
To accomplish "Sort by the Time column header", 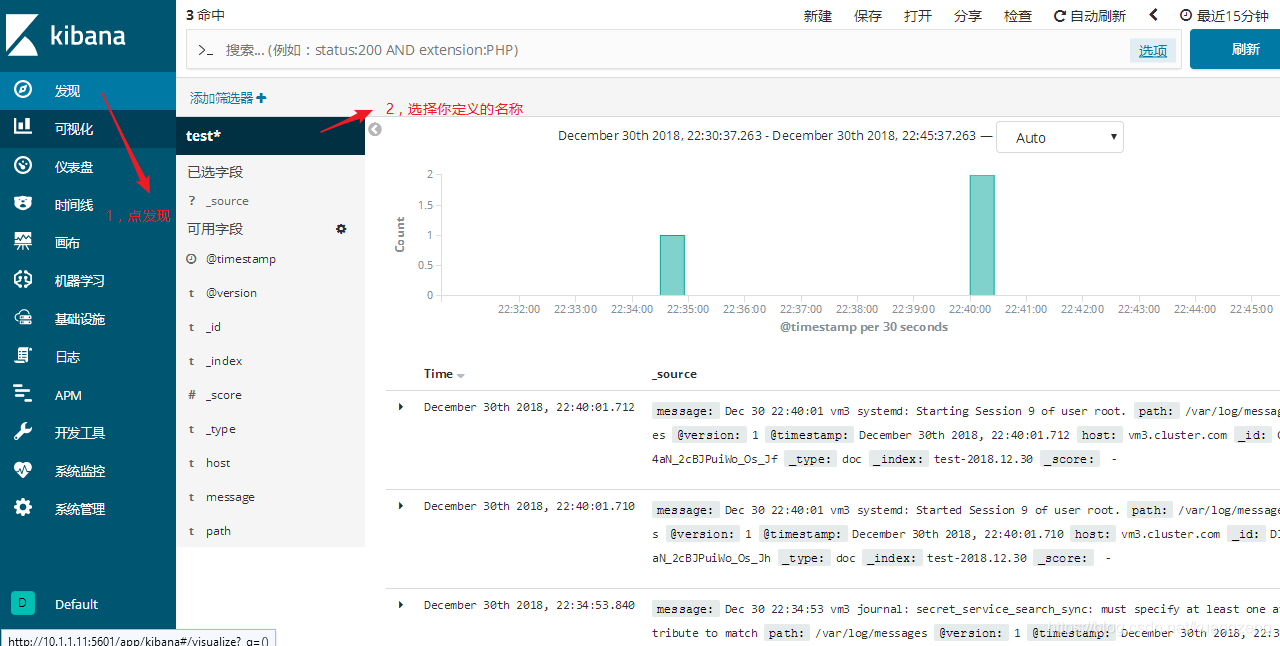I will click(444, 374).
